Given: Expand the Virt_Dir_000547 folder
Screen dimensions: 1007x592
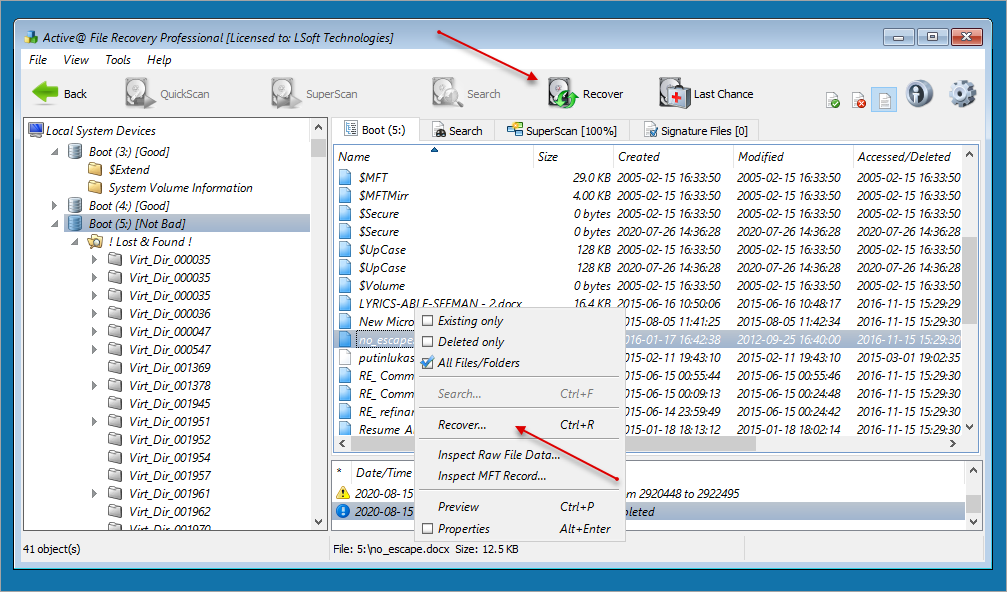Looking at the screenshot, I should (94, 349).
